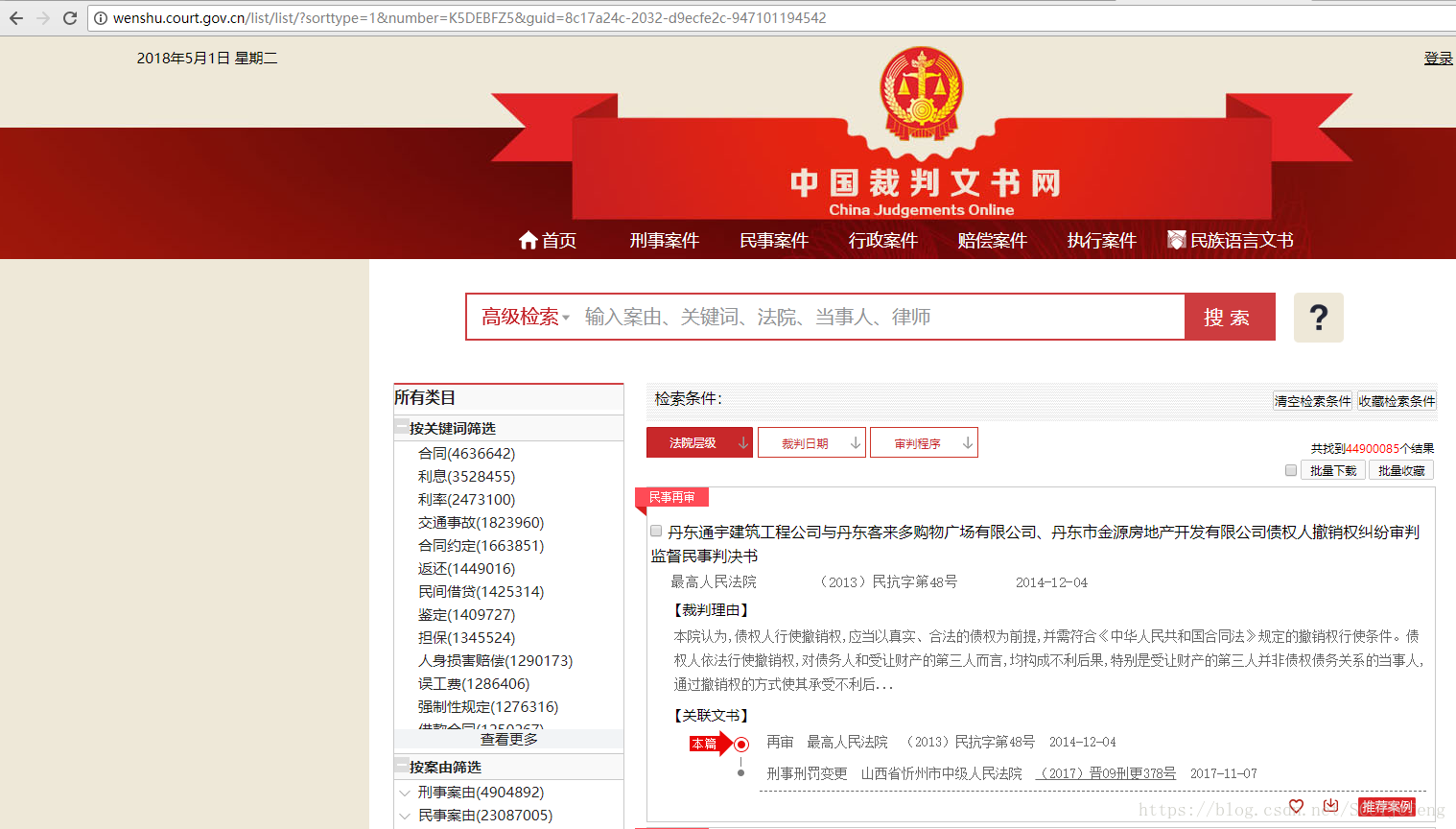Screen dimensions: 1456x829
Task: Click the 最高人民法院 court name under the case title
Action: pos(714,581)
